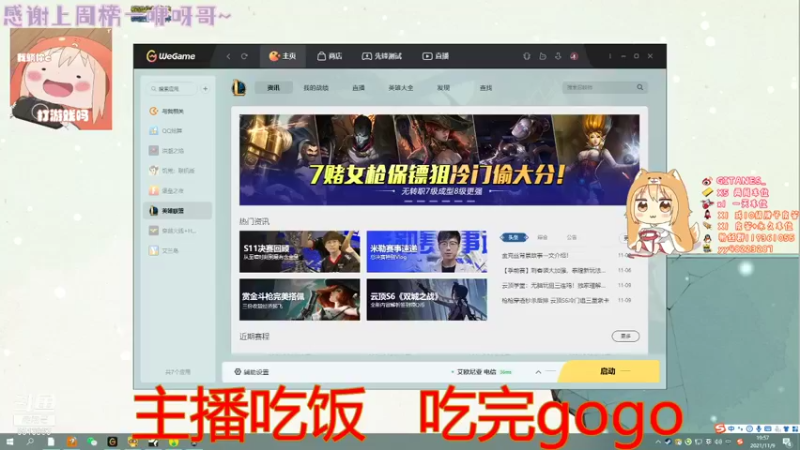The height and width of the screenshot is (450, 800).
Task: Click the thumbs-up icon in top bar
Action: click(x=542, y=56)
